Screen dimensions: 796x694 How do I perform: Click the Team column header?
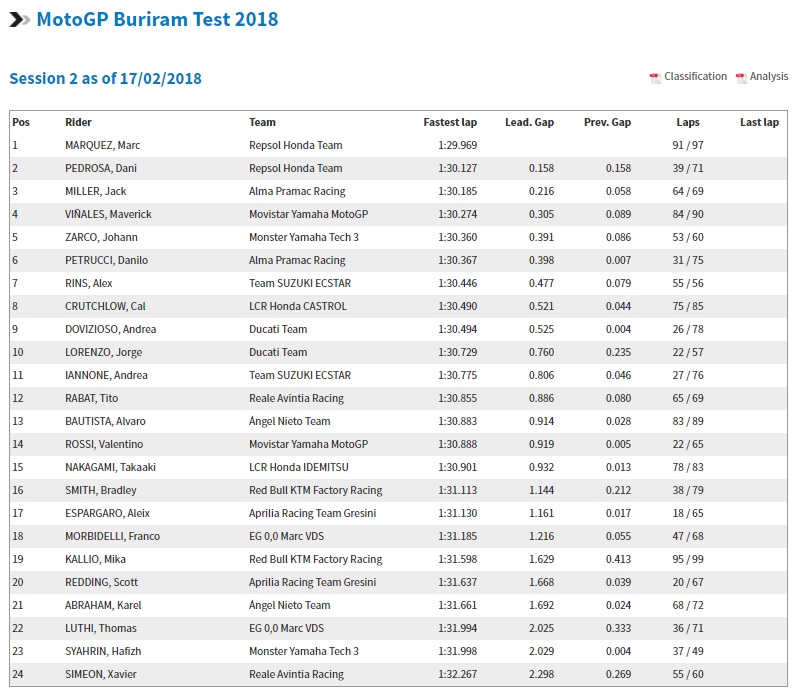tap(262, 122)
